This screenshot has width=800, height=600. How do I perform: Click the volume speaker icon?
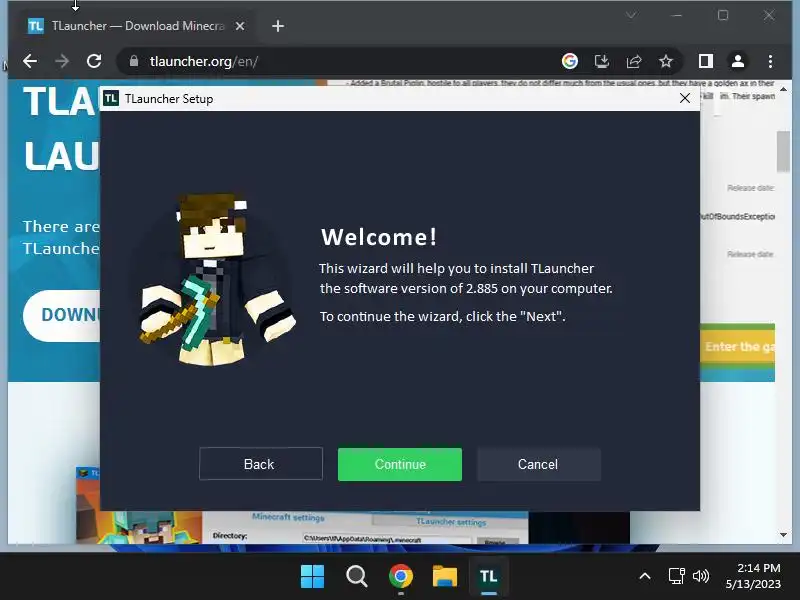(x=701, y=576)
